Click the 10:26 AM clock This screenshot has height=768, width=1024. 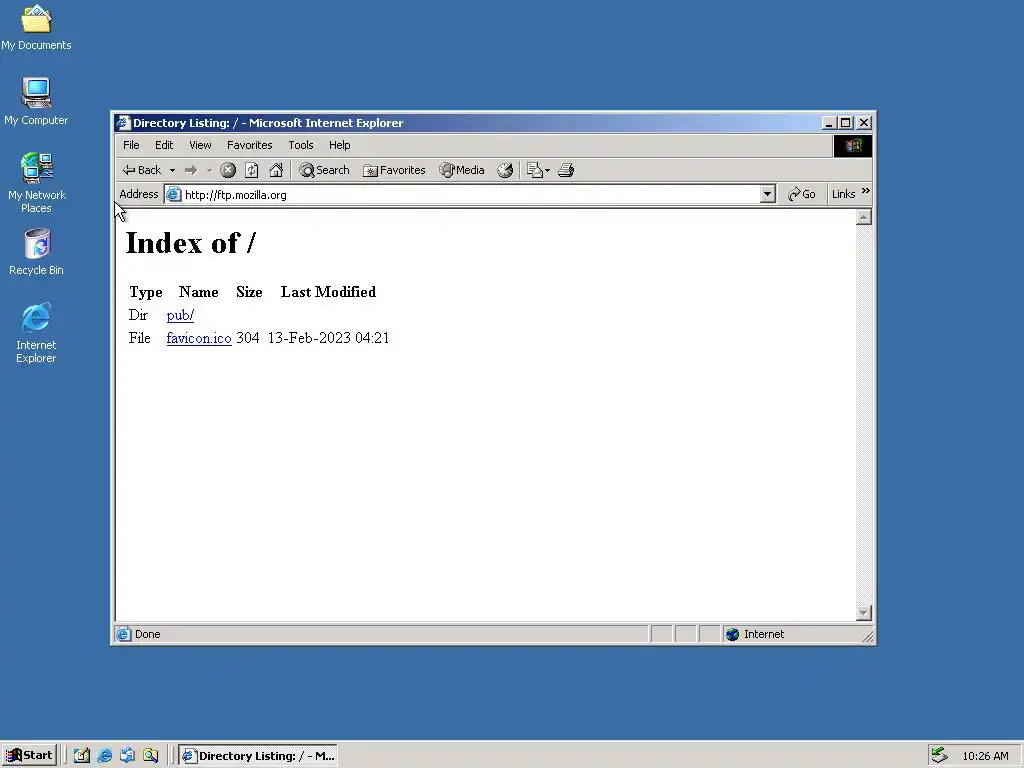[x=985, y=756]
